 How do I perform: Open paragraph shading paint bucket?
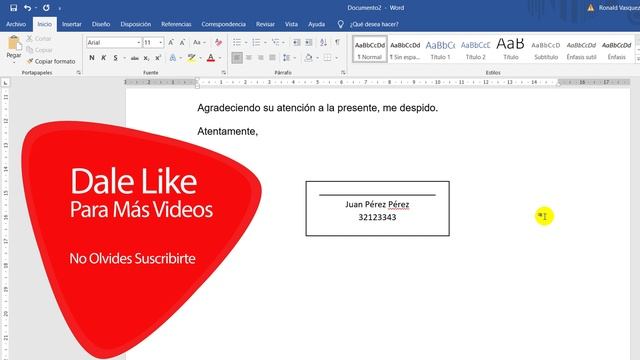pyautogui.click(x=309, y=58)
